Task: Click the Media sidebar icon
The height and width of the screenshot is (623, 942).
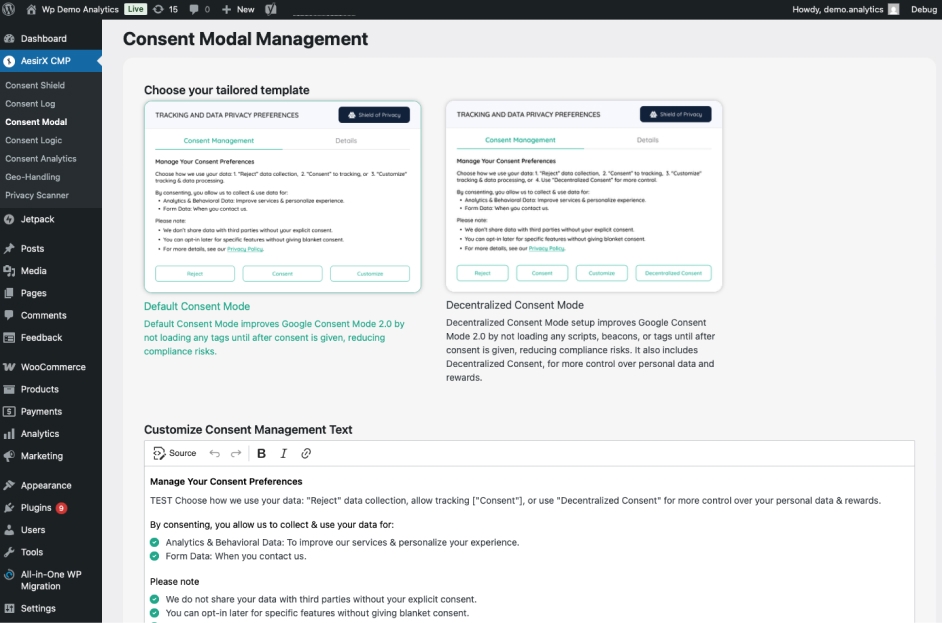Action: tap(9, 271)
